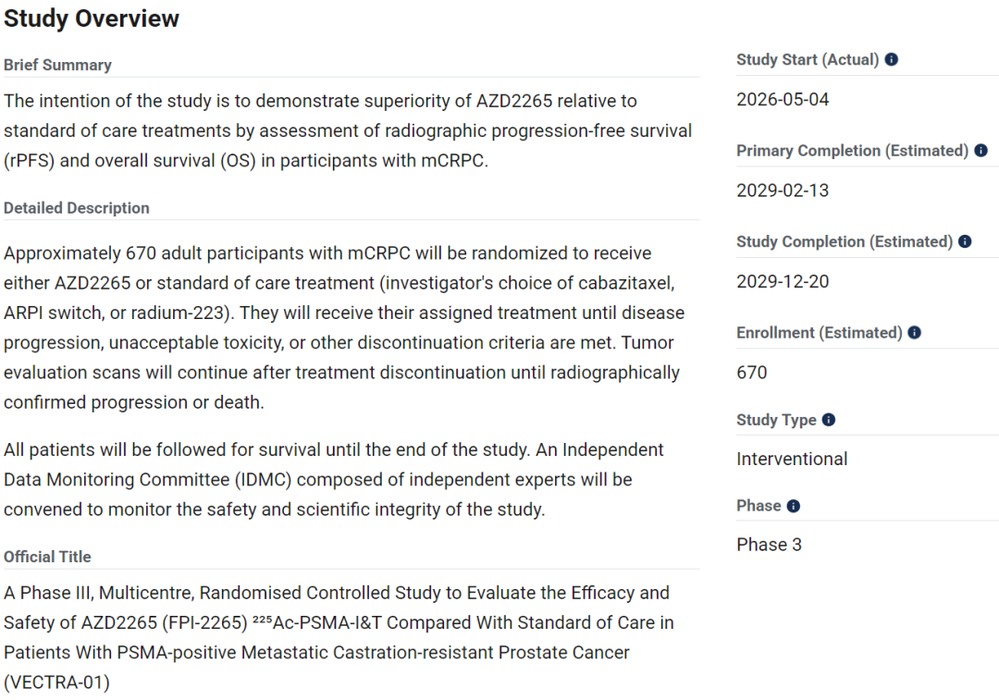This screenshot has height=700, width=999.
Task: Click the Enrollment (Estimated) label text
Action: point(819,332)
